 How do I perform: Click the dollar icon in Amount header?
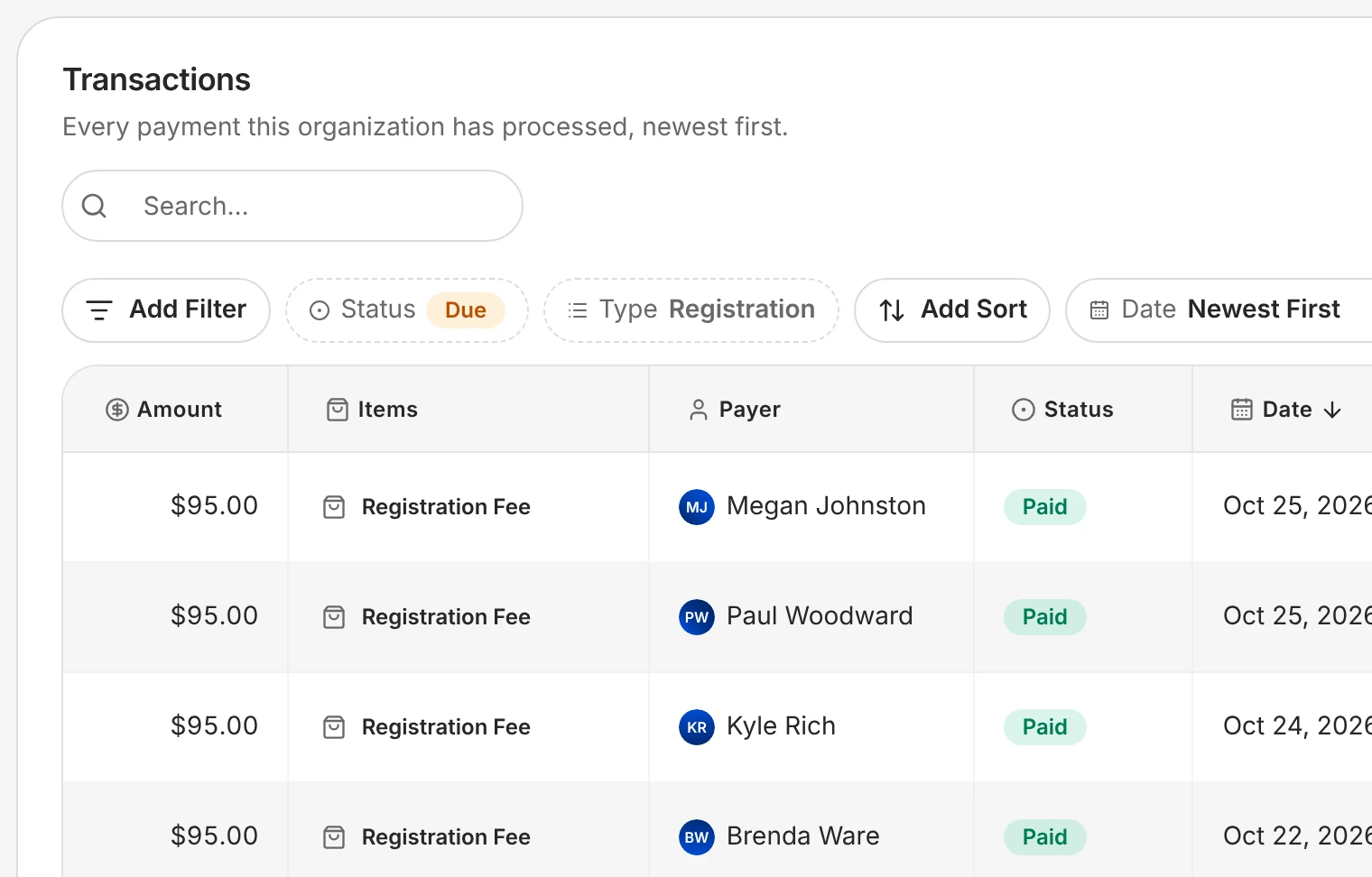(117, 410)
